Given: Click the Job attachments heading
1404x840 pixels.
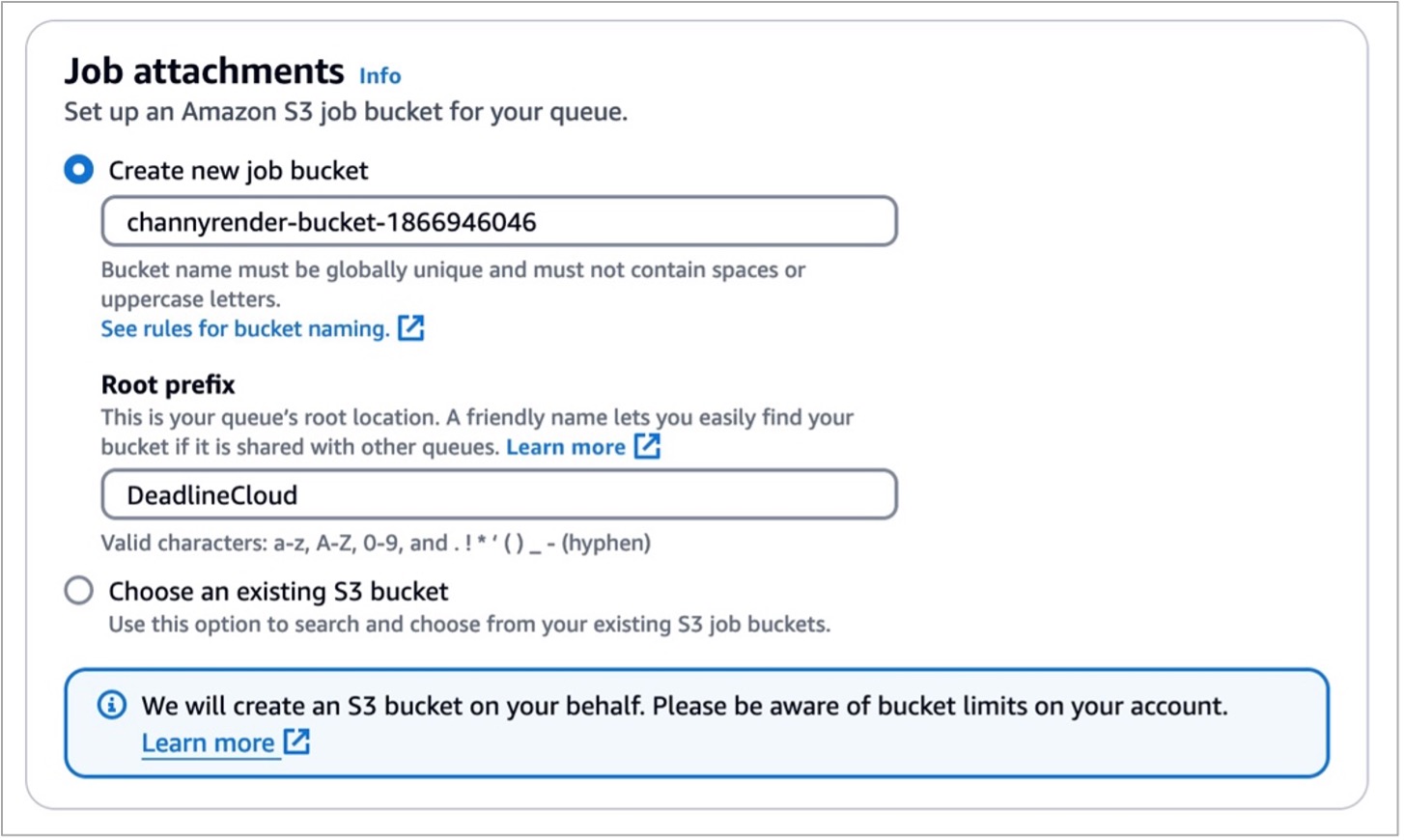Looking at the screenshot, I should click(x=205, y=71).
